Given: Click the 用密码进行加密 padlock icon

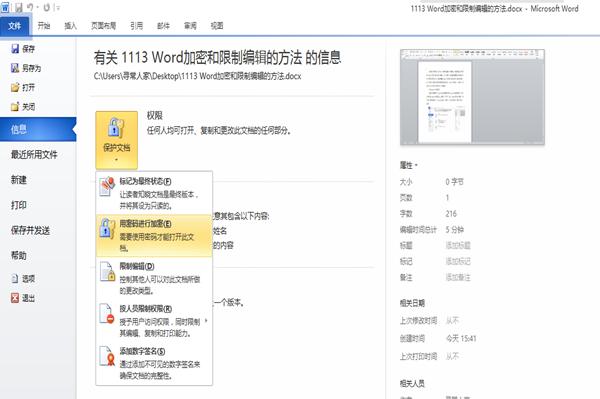Looking at the screenshot, I should [x=108, y=229].
